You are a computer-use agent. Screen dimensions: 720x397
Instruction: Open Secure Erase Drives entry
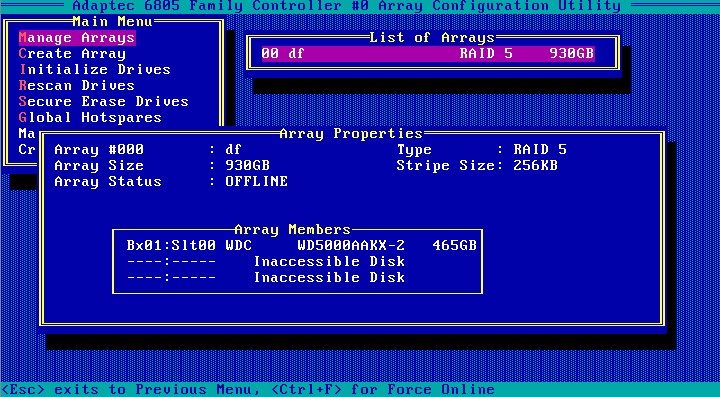click(104, 101)
